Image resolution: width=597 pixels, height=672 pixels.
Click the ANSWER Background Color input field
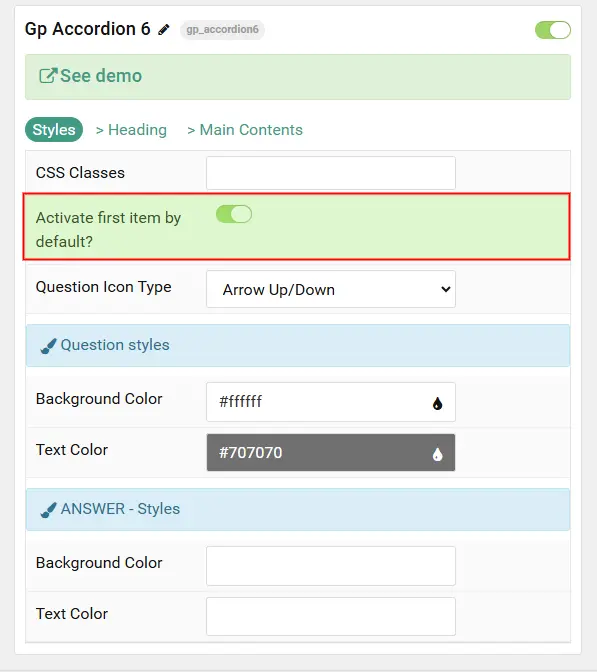[x=331, y=566]
